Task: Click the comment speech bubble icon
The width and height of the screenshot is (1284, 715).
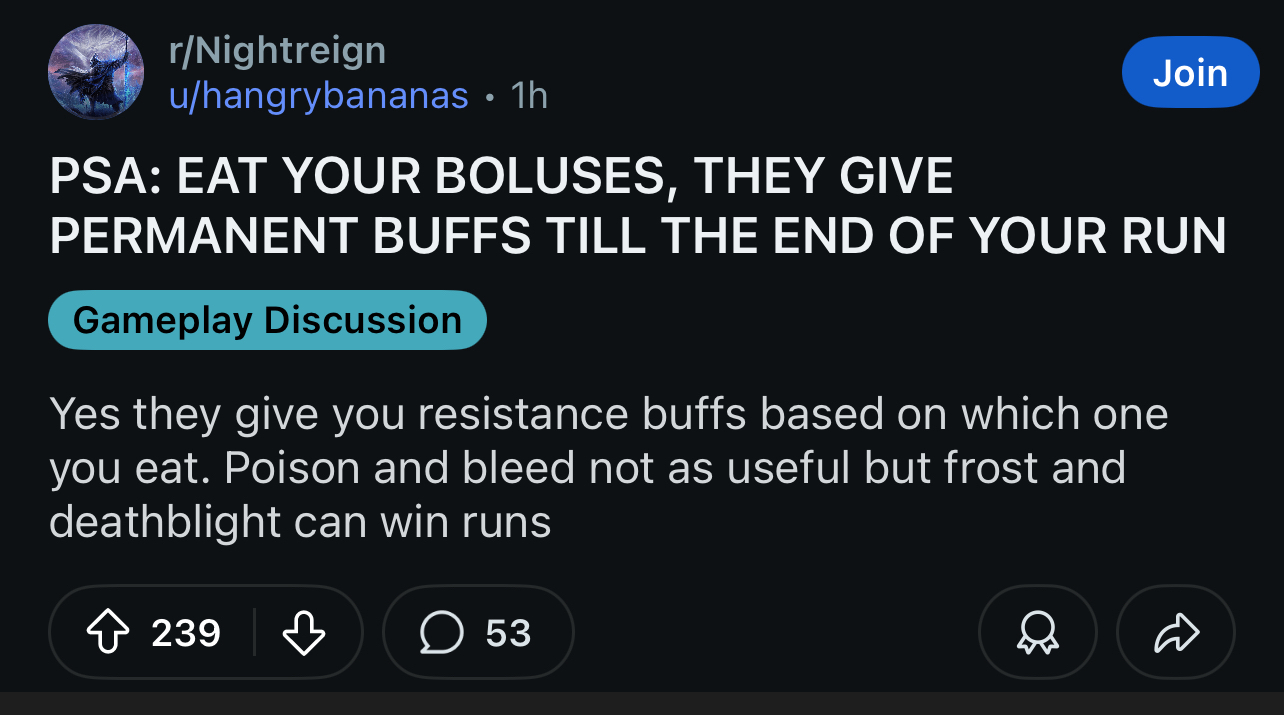Action: pos(439,633)
